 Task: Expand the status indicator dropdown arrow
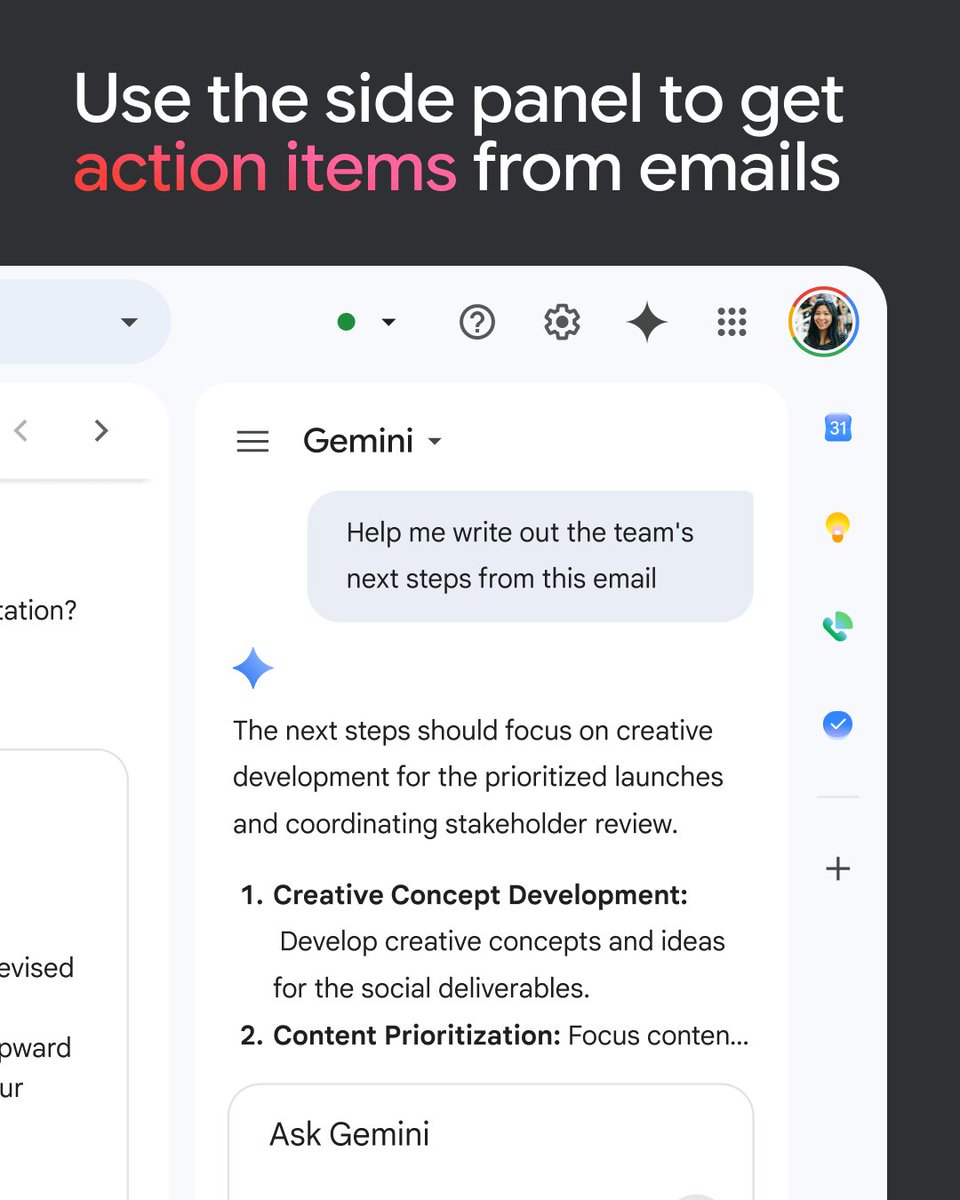click(x=389, y=322)
